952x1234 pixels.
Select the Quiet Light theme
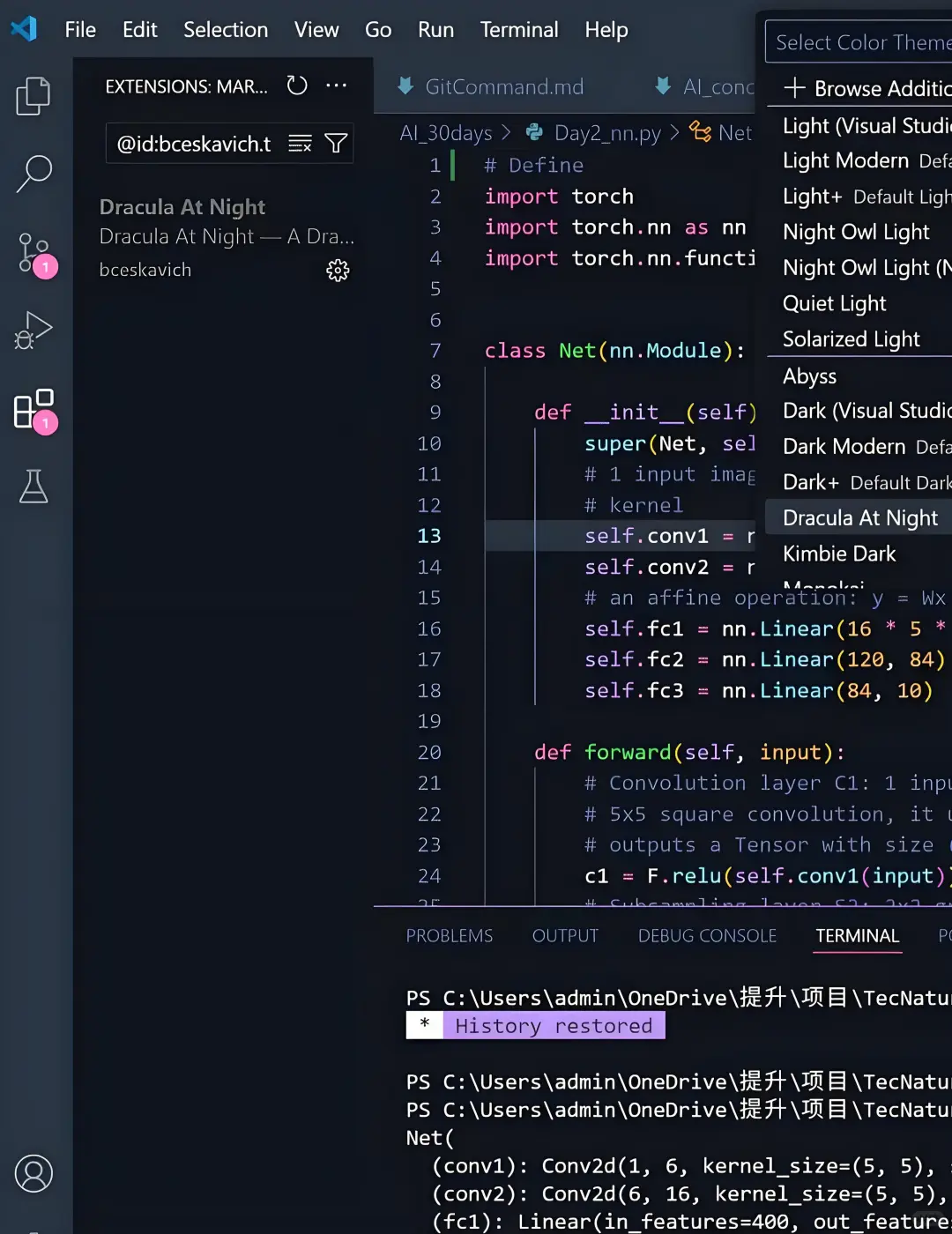[859, 303]
